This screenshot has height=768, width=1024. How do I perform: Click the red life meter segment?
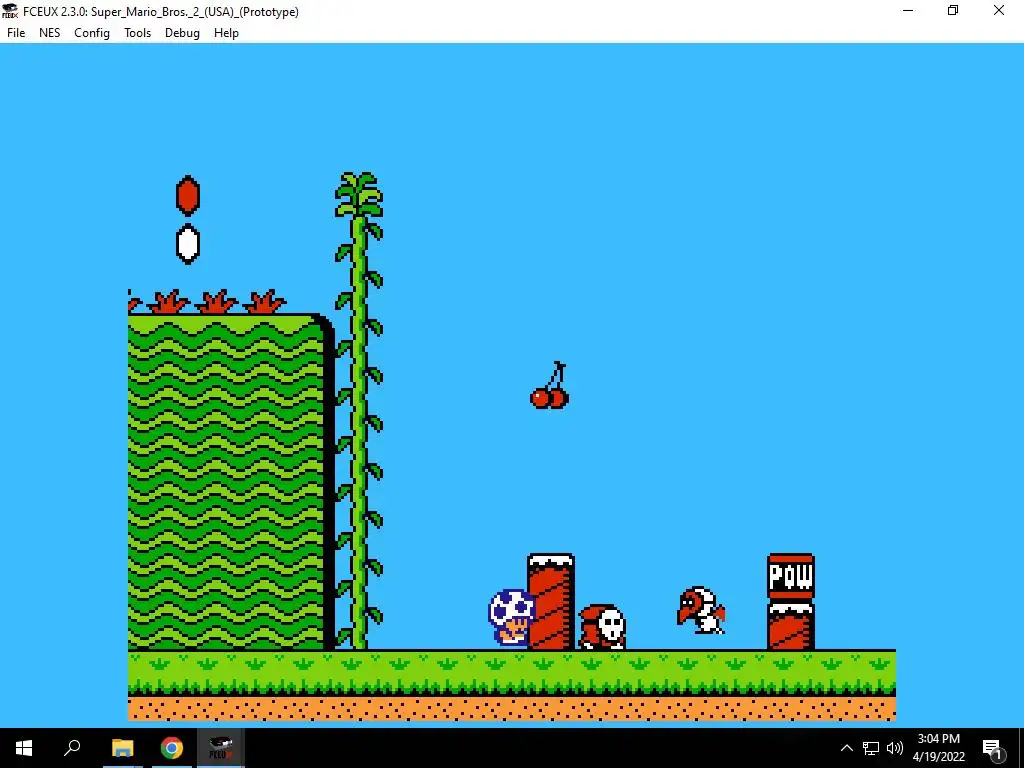point(188,195)
